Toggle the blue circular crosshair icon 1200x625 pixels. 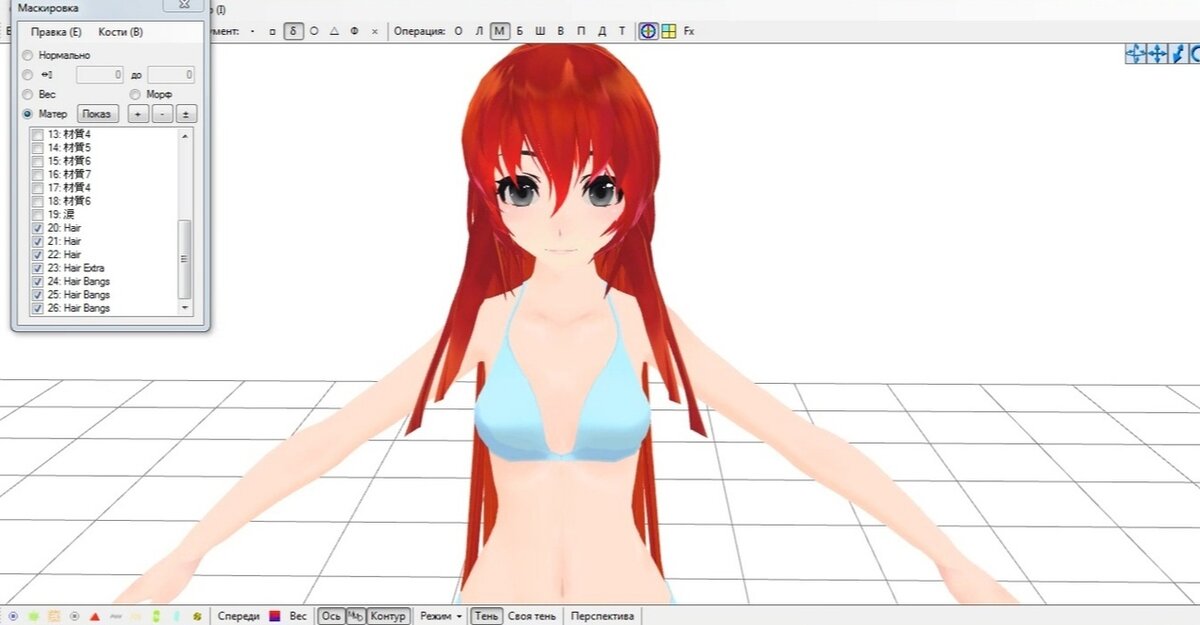coord(649,31)
